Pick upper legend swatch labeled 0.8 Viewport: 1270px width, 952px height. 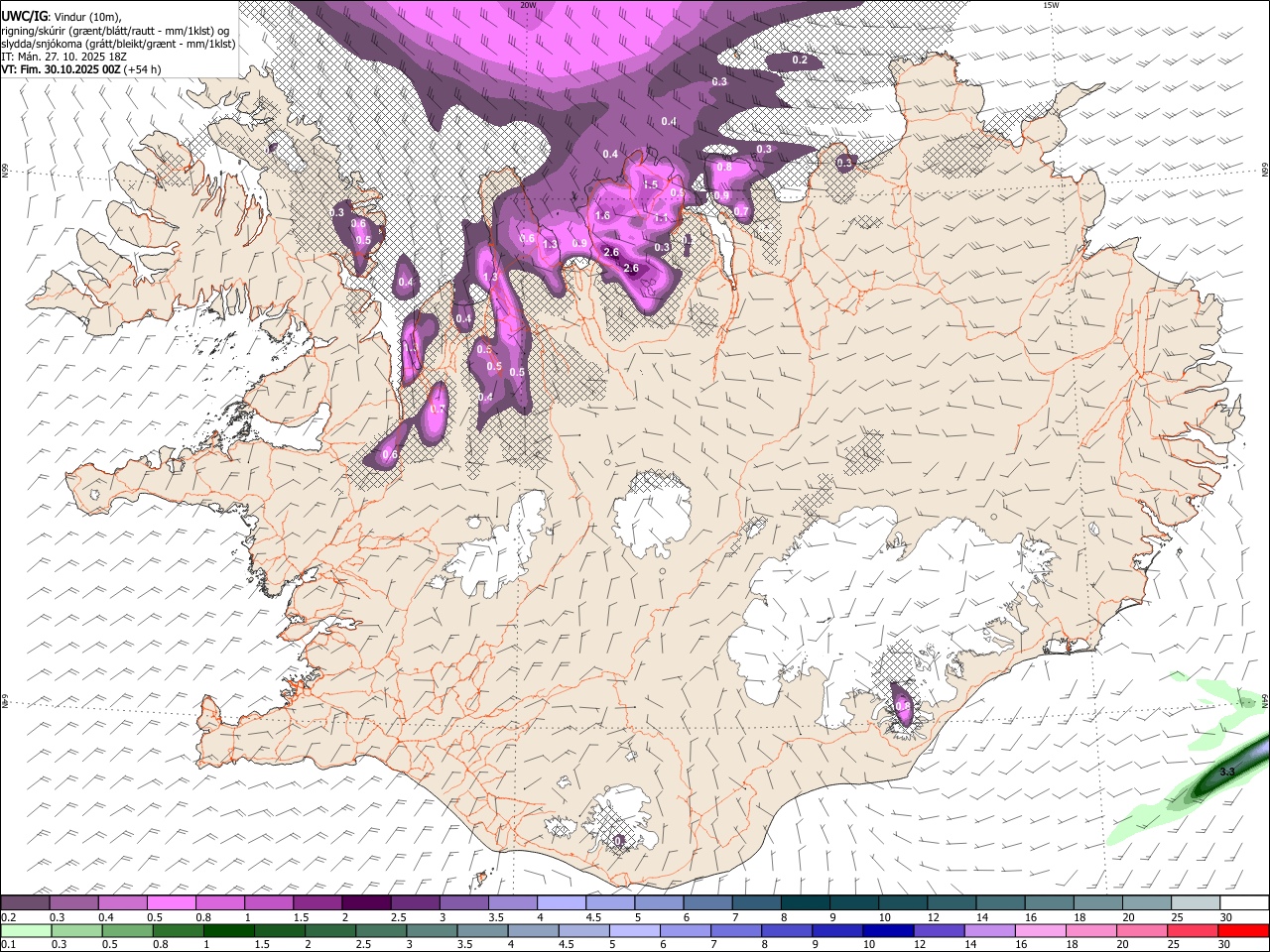tap(220, 903)
